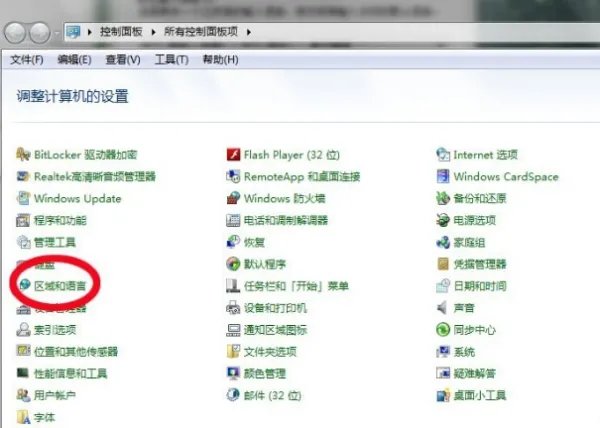600x428 pixels.
Task: Click the Windows Update text link
Action: pos(78,199)
